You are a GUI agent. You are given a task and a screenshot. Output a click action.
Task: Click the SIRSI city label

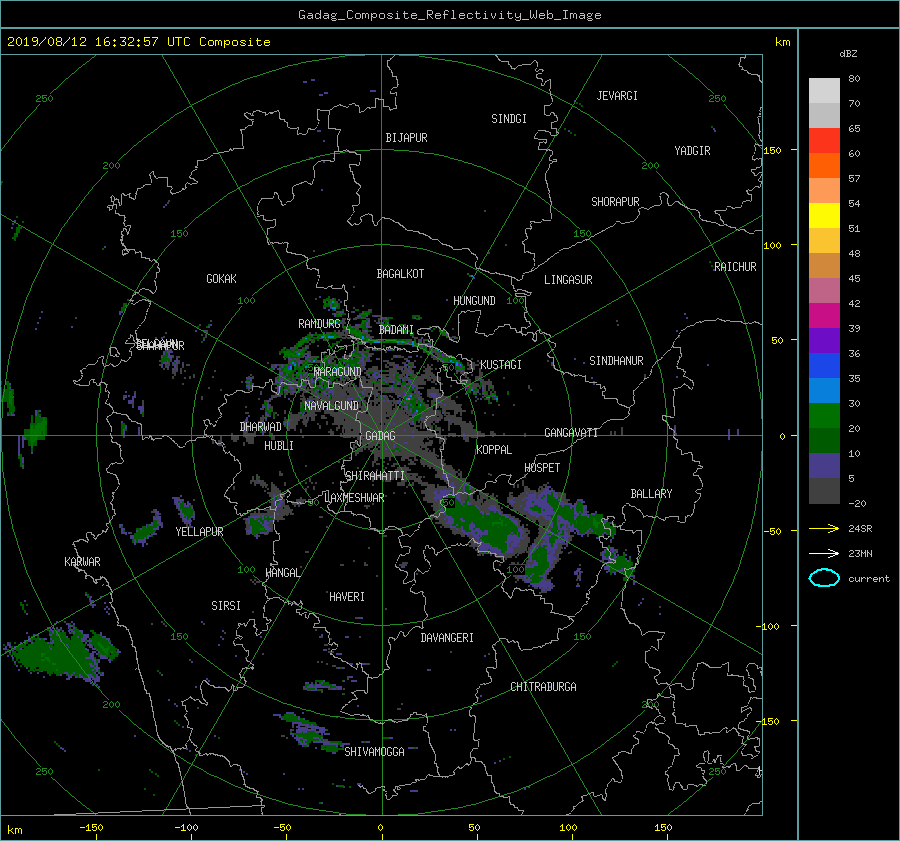coord(226,606)
